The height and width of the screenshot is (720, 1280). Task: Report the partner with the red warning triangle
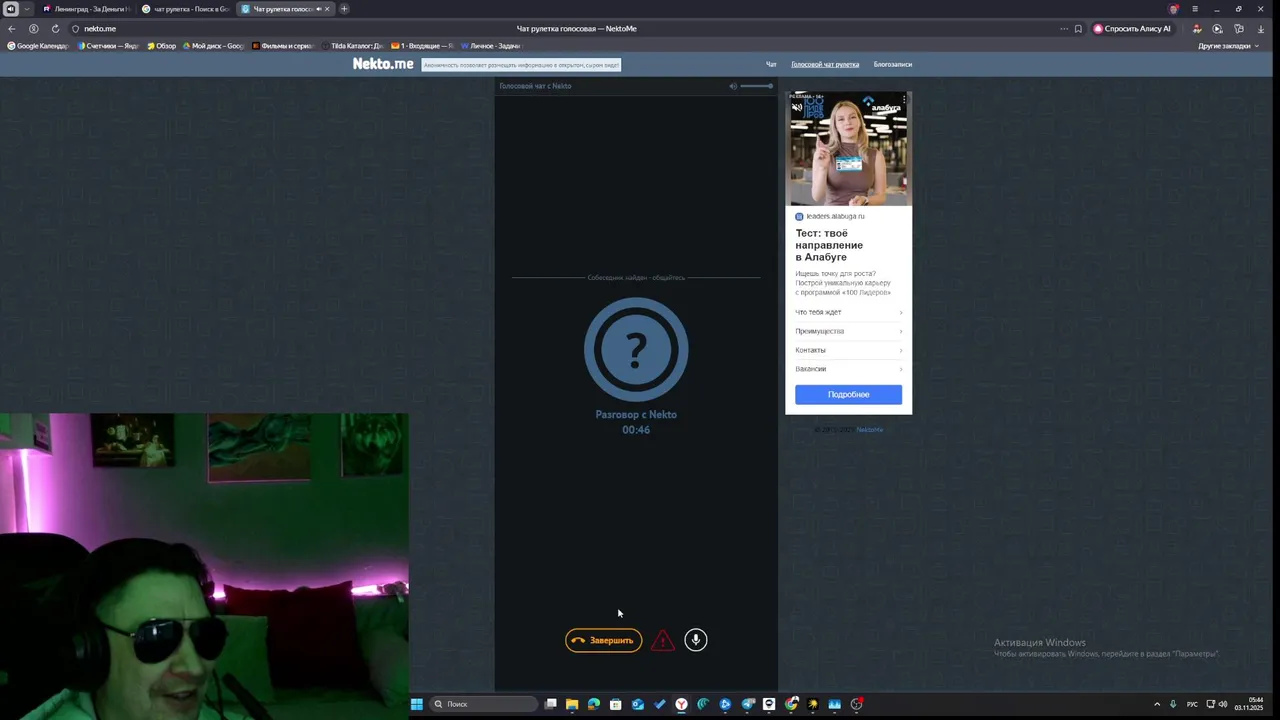coord(663,641)
